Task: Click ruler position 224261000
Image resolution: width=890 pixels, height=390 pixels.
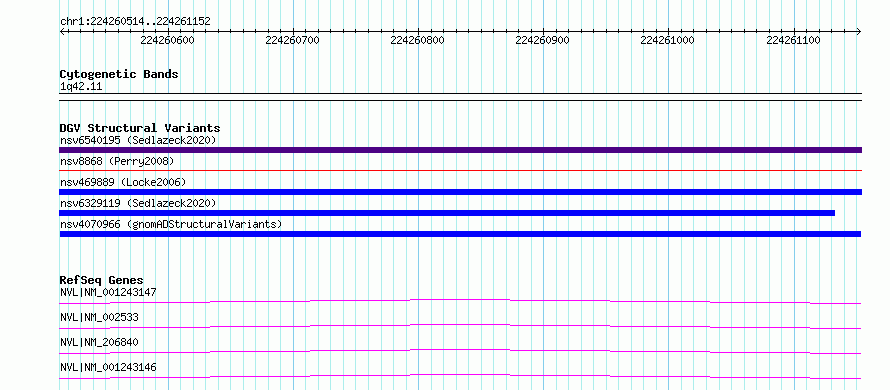Action: point(668,40)
